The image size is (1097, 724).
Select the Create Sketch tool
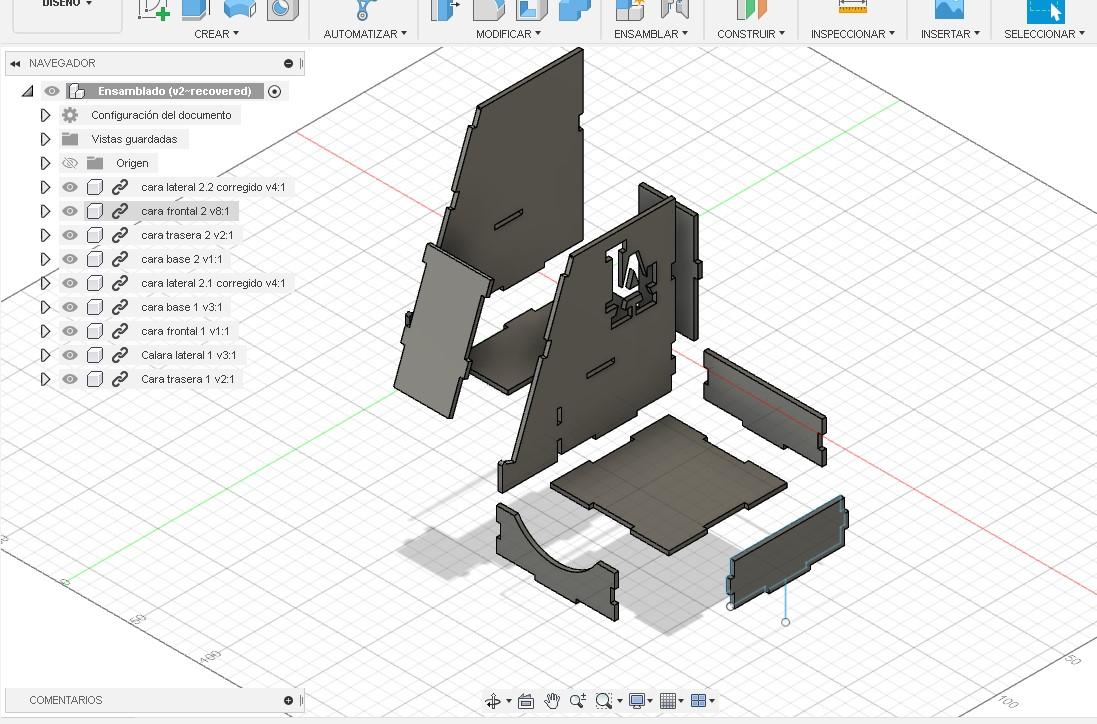click(x=153, y=9)
